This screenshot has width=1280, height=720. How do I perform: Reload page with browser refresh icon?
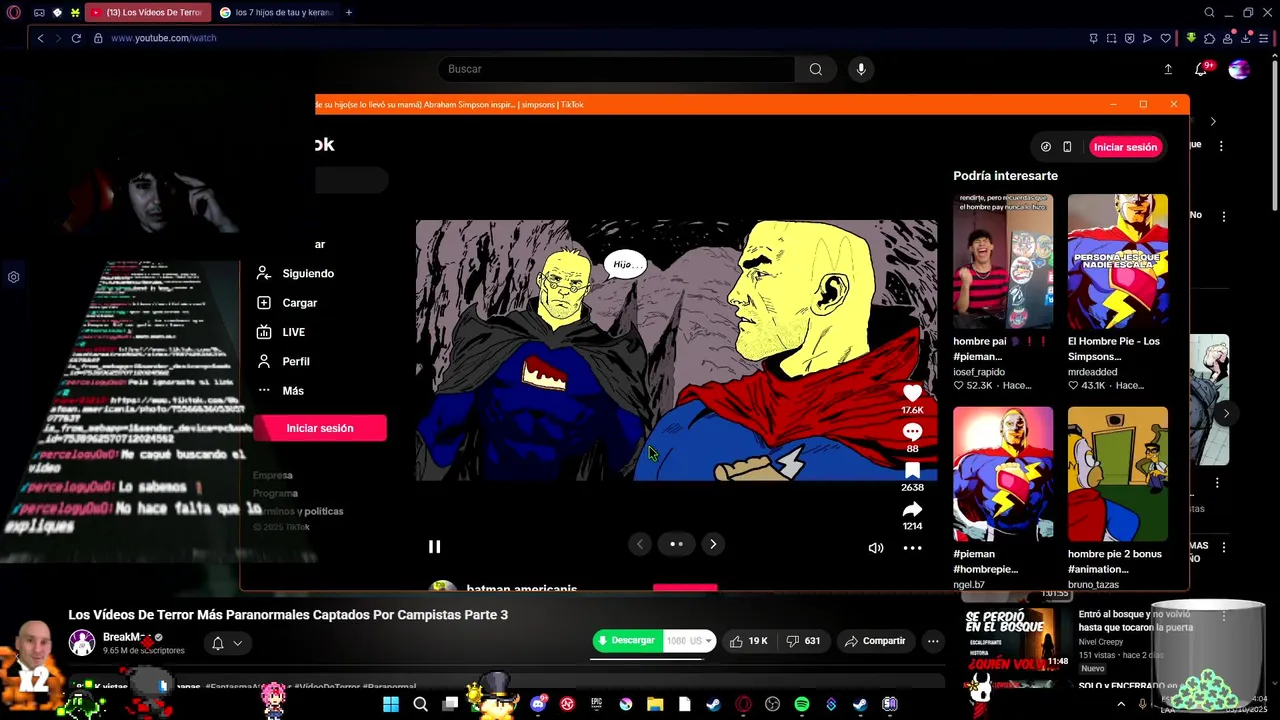pos(76,38)
